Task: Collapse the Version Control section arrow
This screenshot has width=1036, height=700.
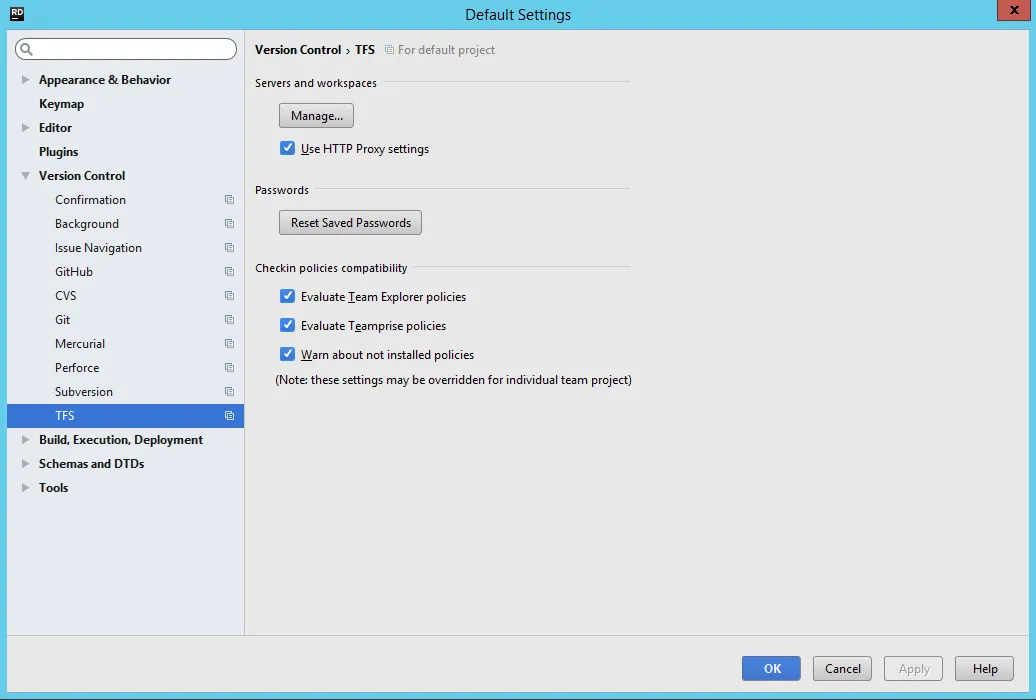Action: point(25,176)
